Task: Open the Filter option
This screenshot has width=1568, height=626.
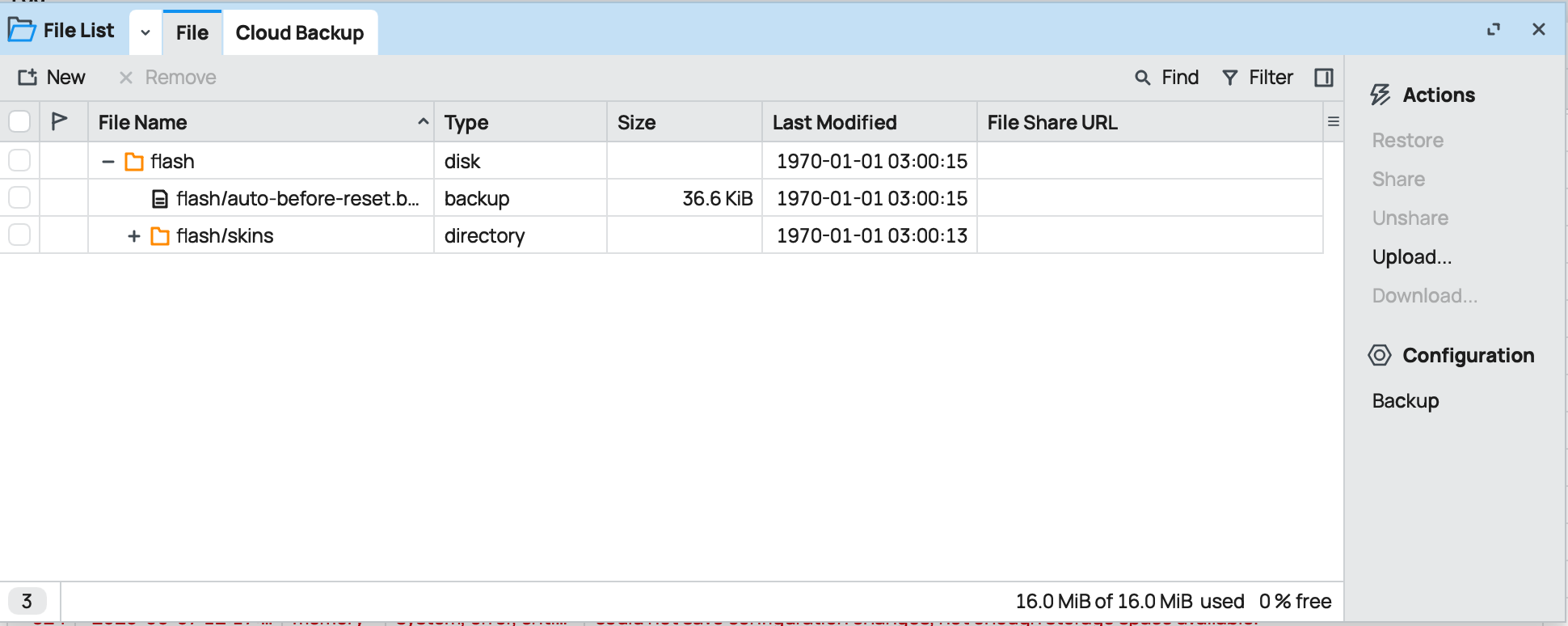Action: pyautogui.click(x=1258, y=78)
